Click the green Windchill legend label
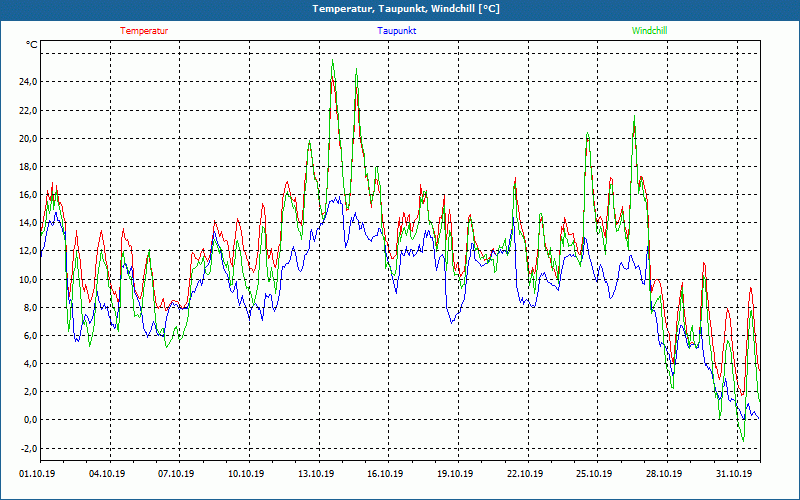 click(649, 31)
